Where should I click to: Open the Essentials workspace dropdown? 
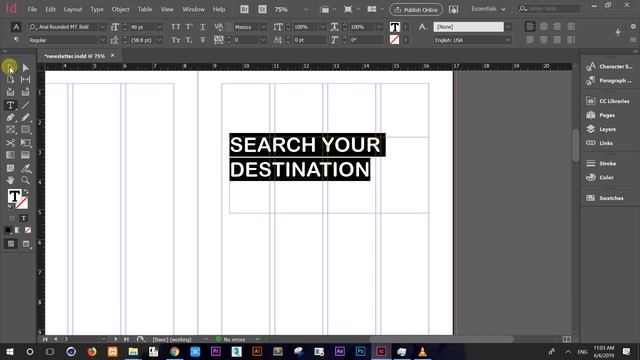pos(488,9)
